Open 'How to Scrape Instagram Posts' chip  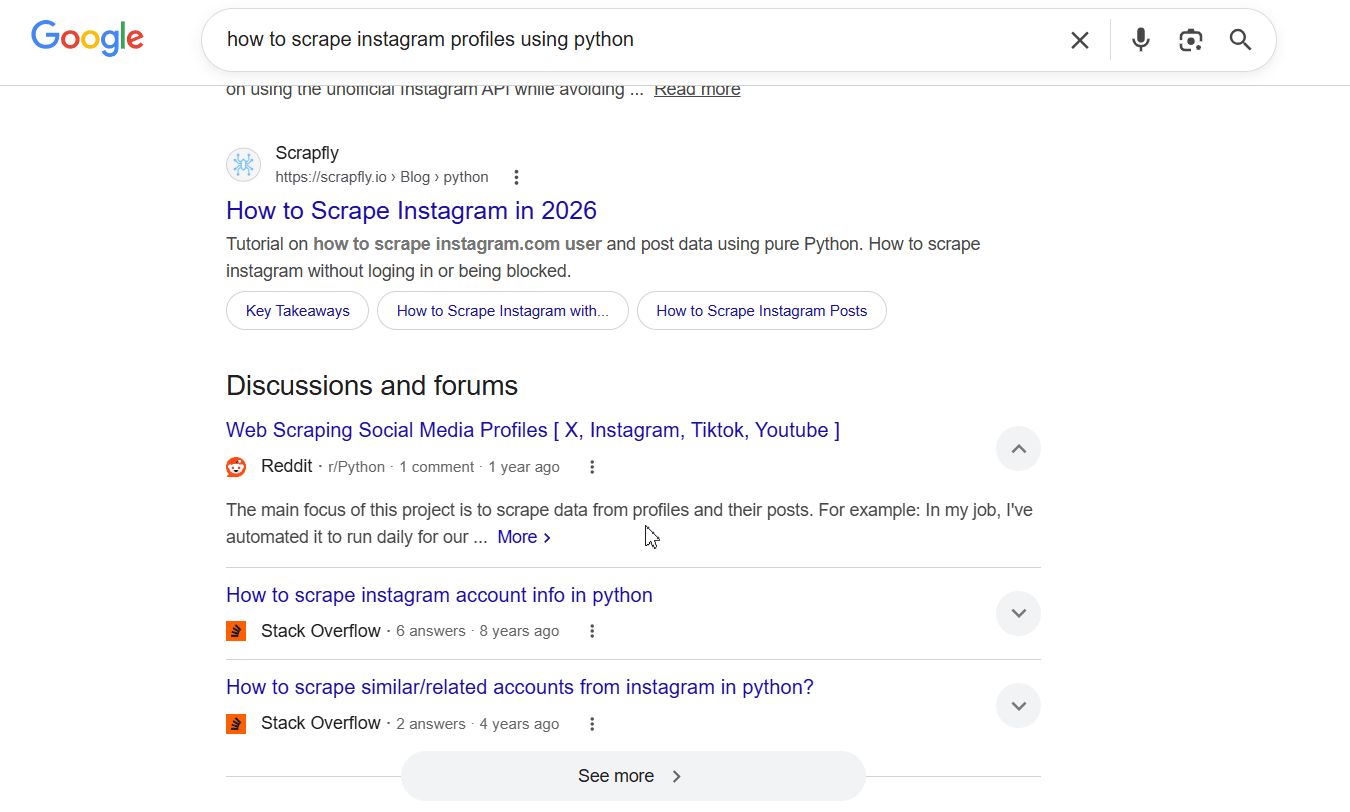pyautogui.click(x=762, y=311)
